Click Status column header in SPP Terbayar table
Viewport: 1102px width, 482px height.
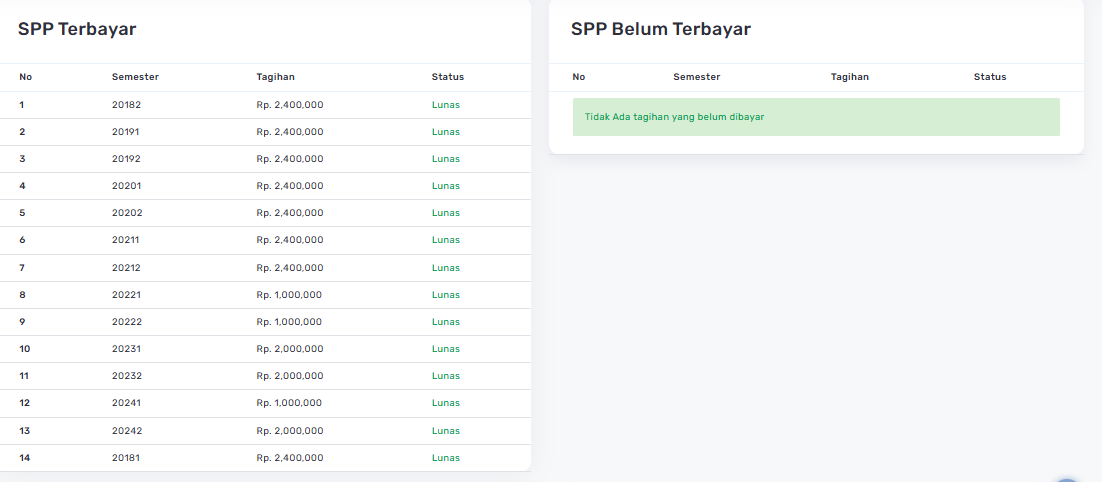(447, 77)
